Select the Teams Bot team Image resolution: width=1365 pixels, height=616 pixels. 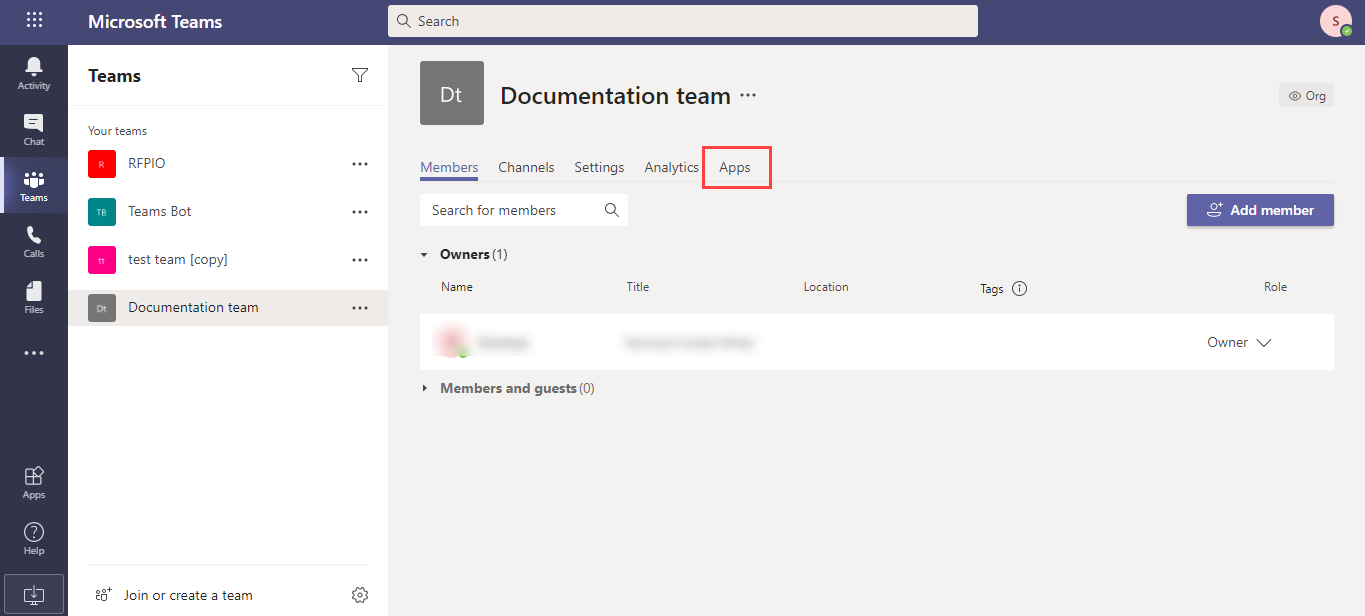point(228,211)
